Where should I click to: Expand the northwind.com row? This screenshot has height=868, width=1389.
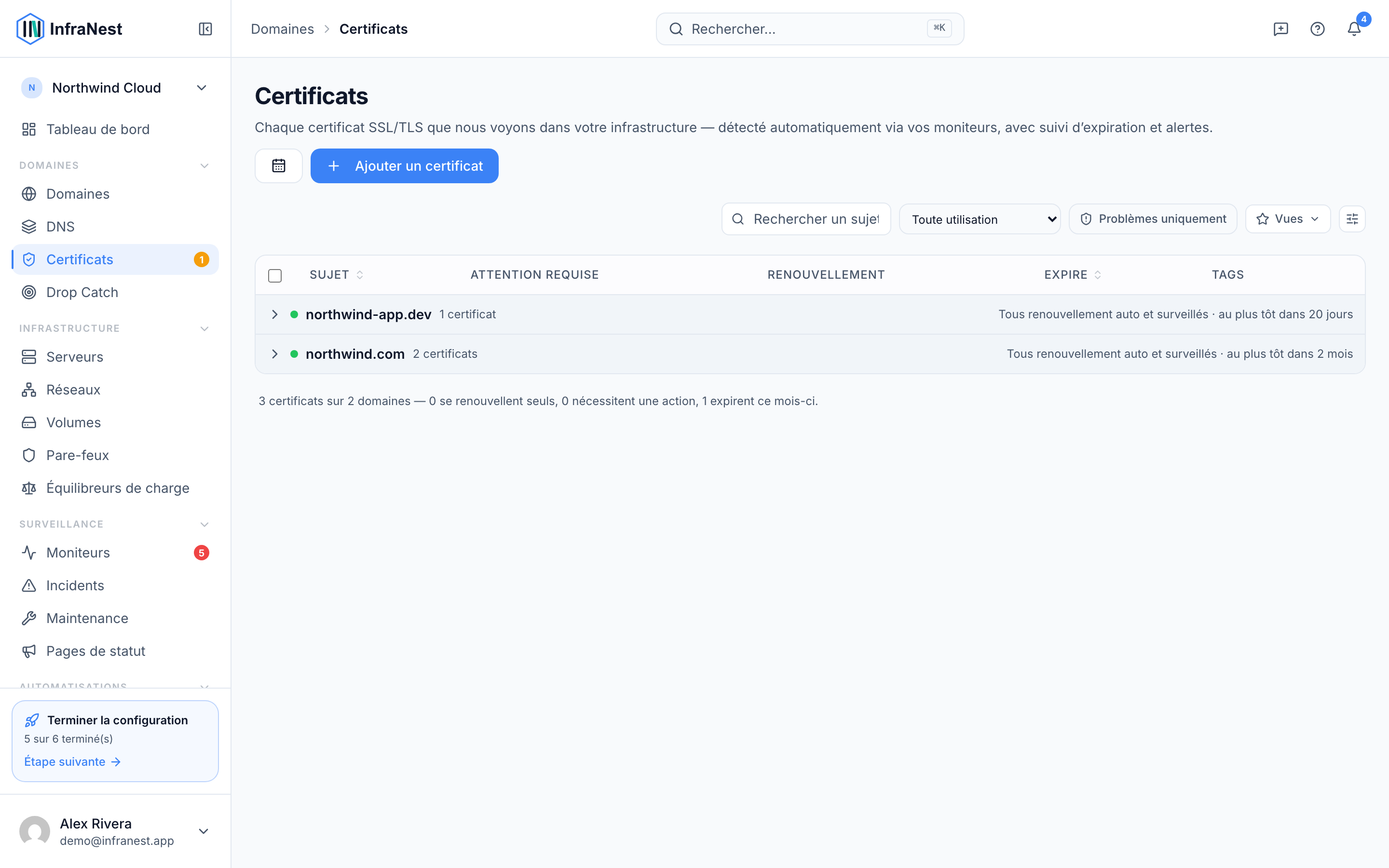[275, 354]
